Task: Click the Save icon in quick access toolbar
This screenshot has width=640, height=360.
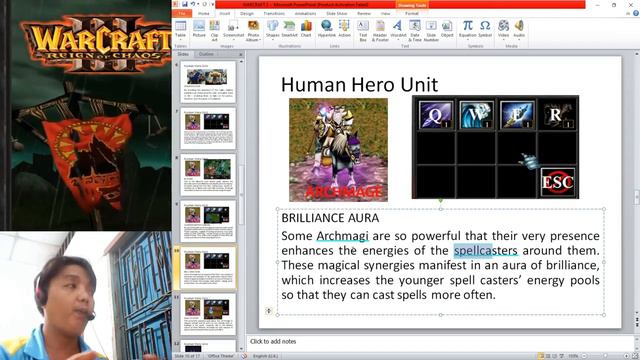Action: pos(185,4)
